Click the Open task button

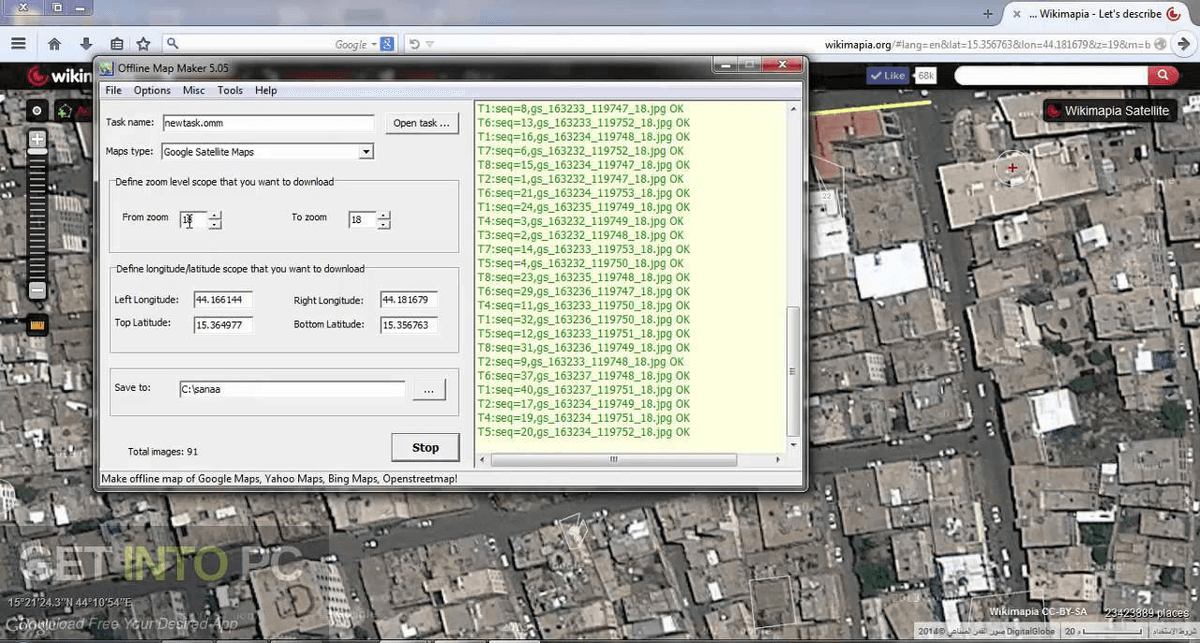tap(421, 122)
